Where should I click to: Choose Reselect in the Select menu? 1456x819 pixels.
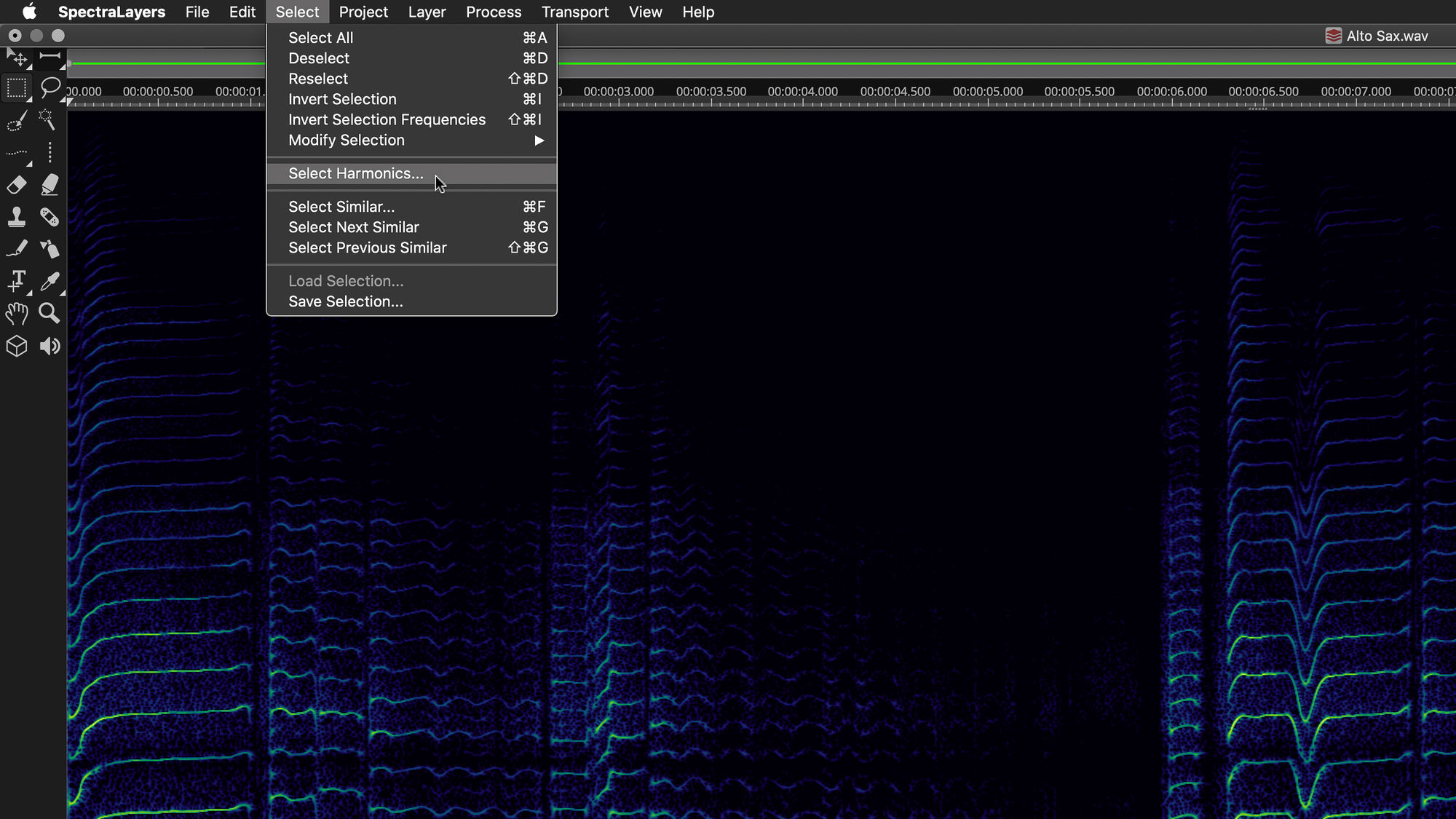411,79
